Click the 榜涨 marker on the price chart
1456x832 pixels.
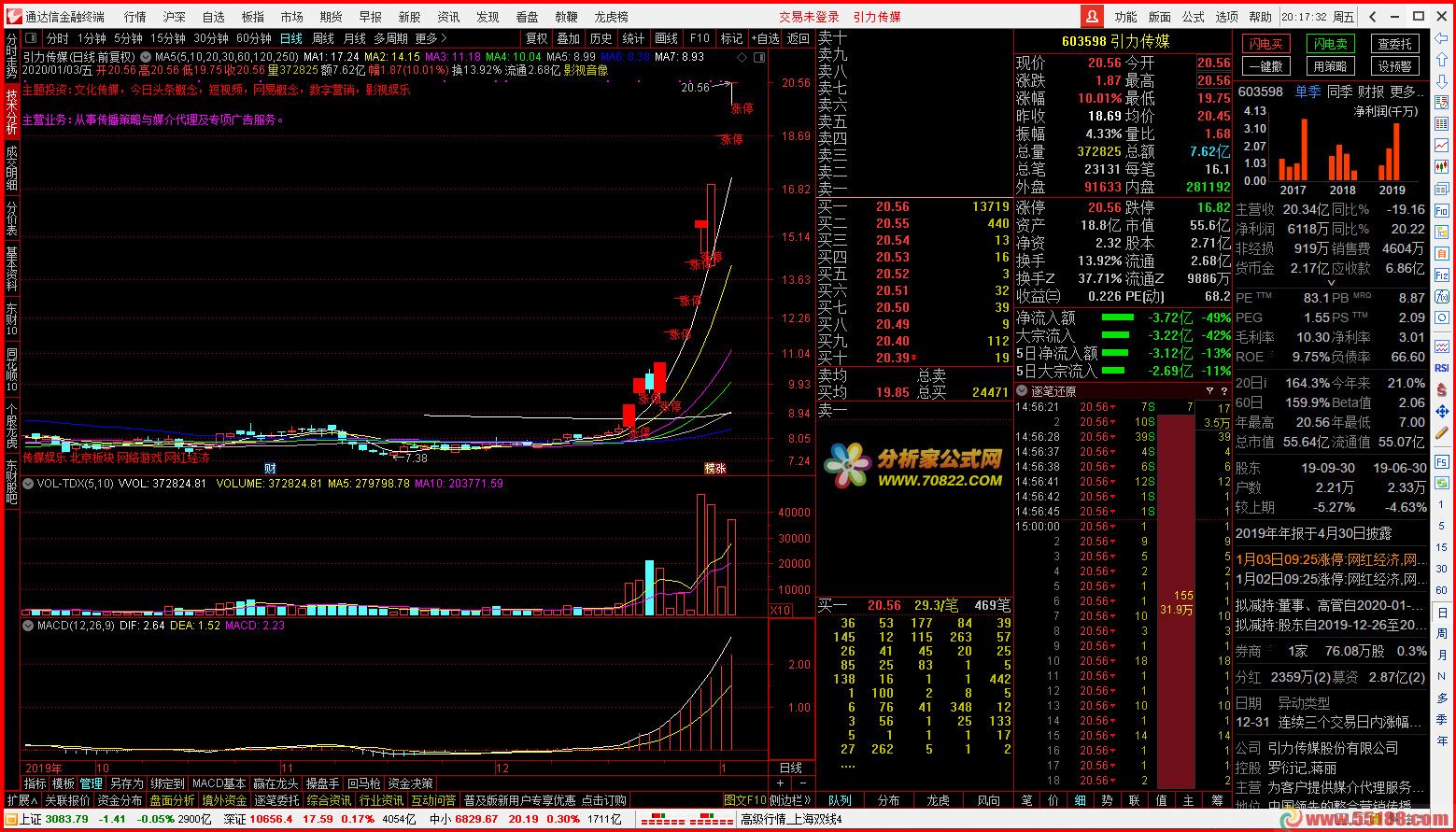point(715,468)
